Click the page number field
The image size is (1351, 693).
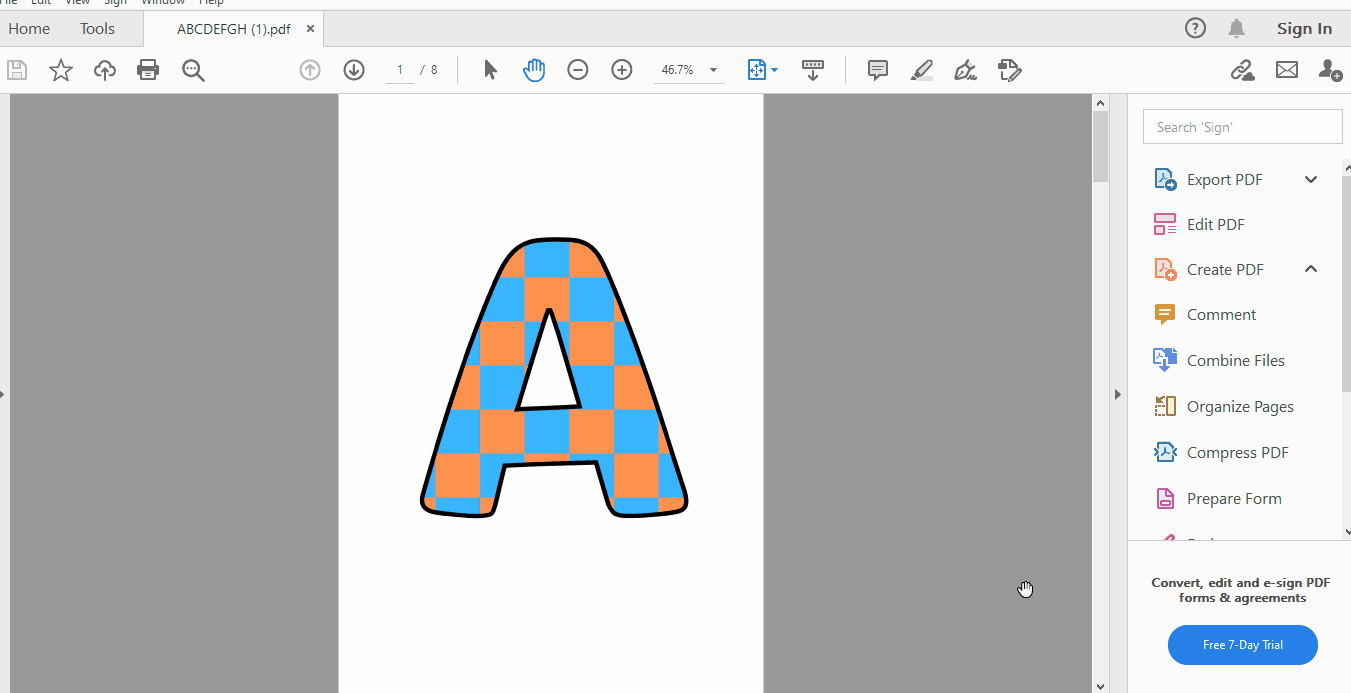click(x=400, y=70)
